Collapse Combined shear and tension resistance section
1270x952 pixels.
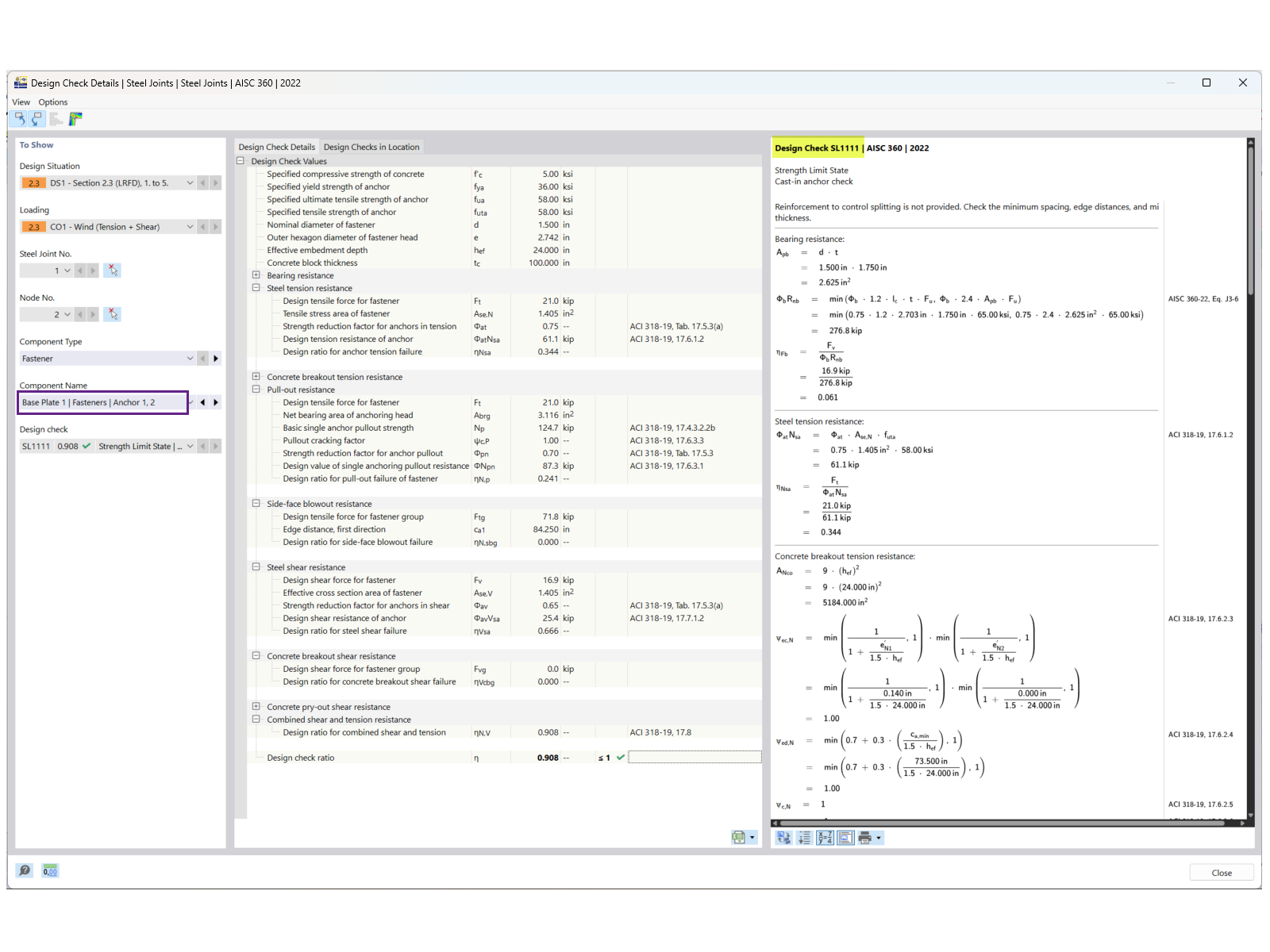click(256, 720)
